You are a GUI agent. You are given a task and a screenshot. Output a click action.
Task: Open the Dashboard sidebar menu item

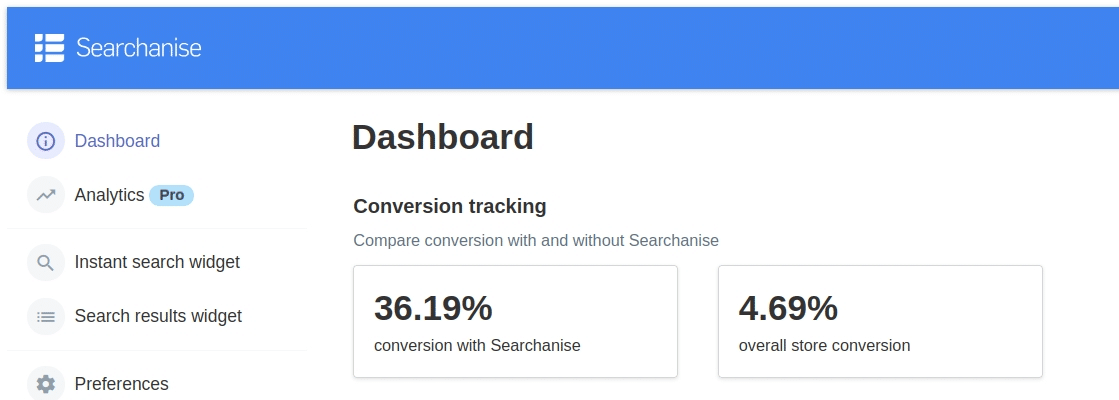tap(117, 141)
